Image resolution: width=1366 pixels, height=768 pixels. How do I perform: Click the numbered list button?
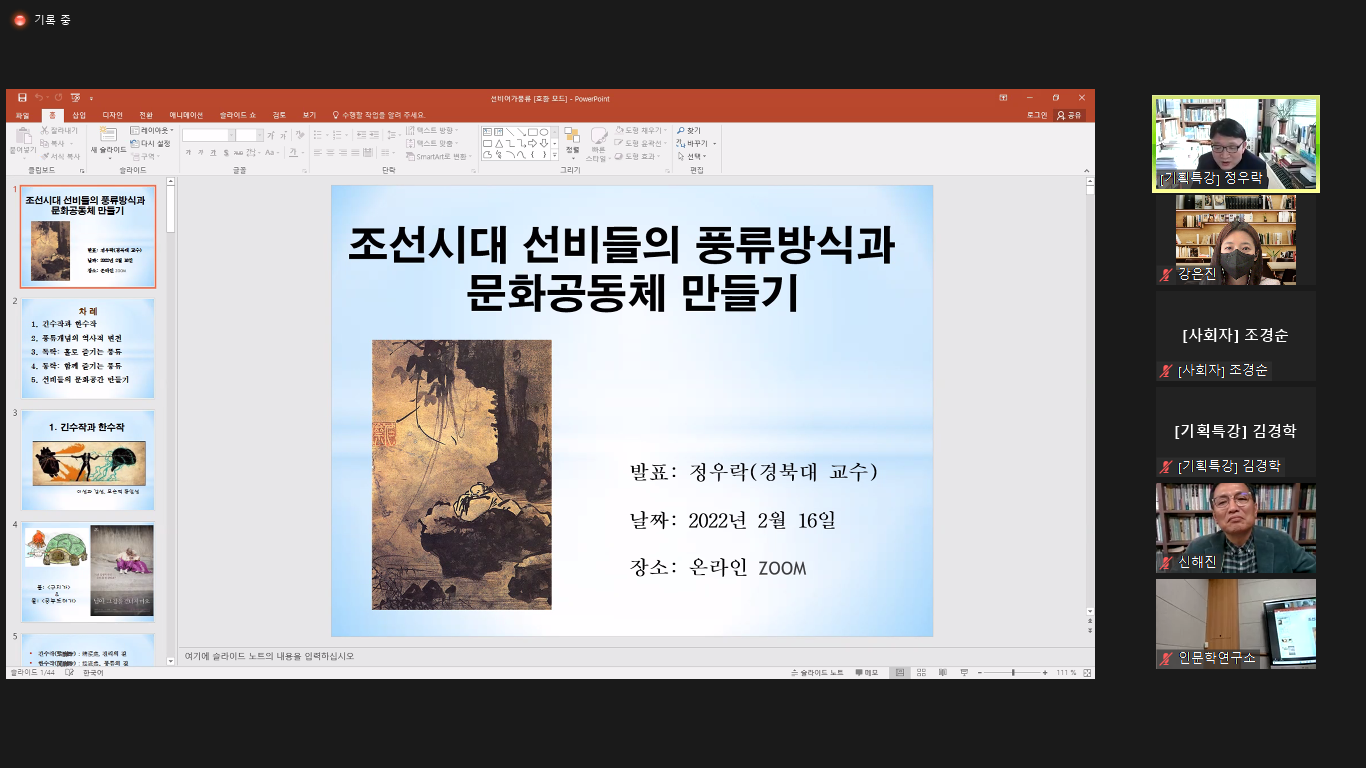click(337, 135)
